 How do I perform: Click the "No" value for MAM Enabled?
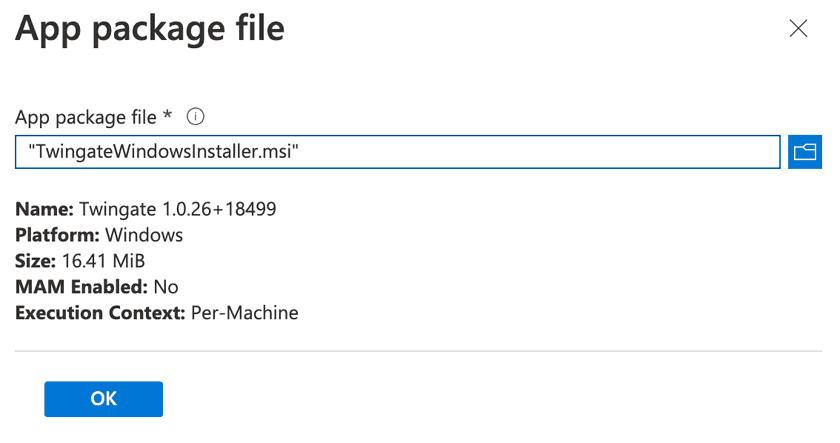pos(166,287)
